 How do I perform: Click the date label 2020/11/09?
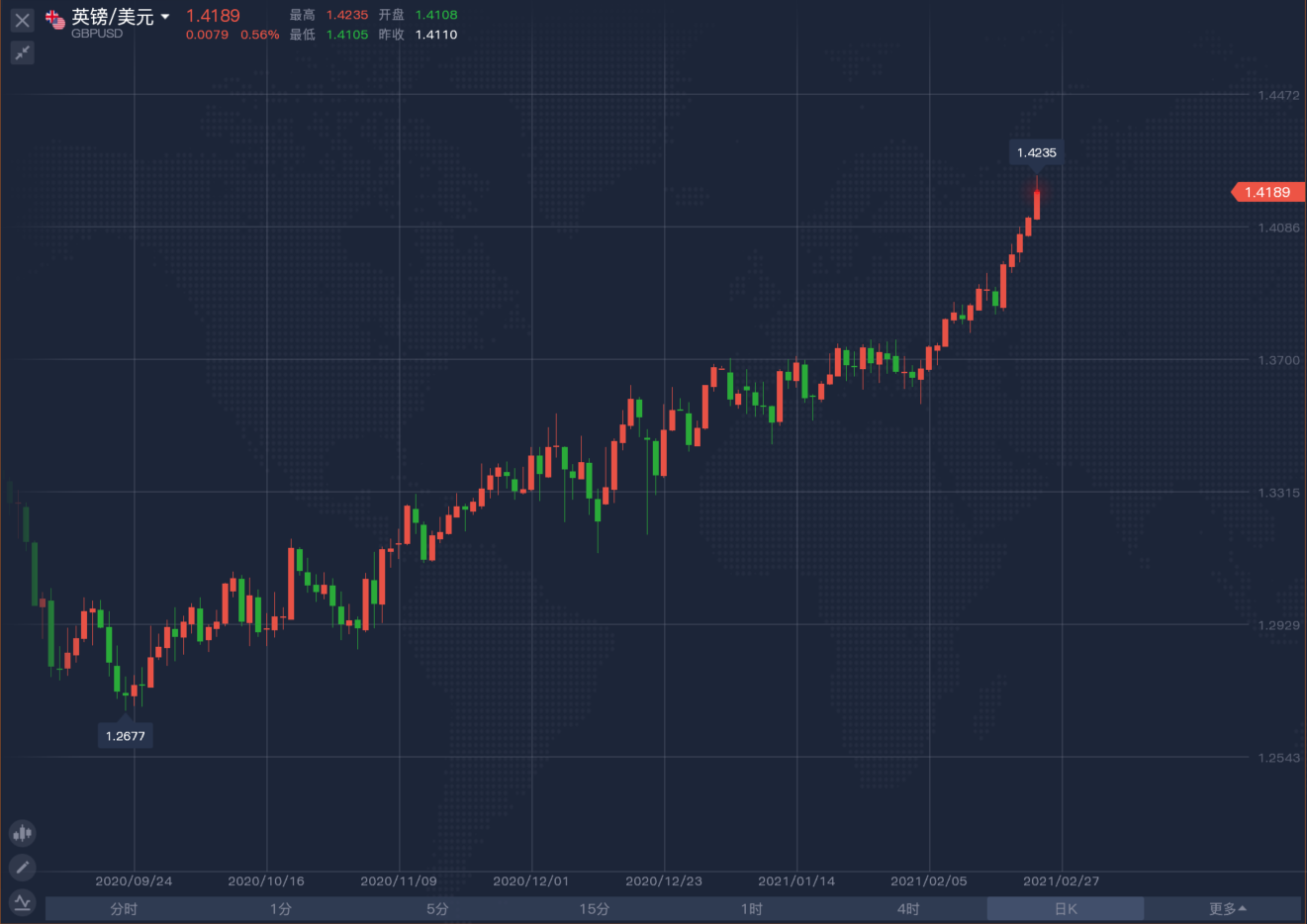(399, 880)
